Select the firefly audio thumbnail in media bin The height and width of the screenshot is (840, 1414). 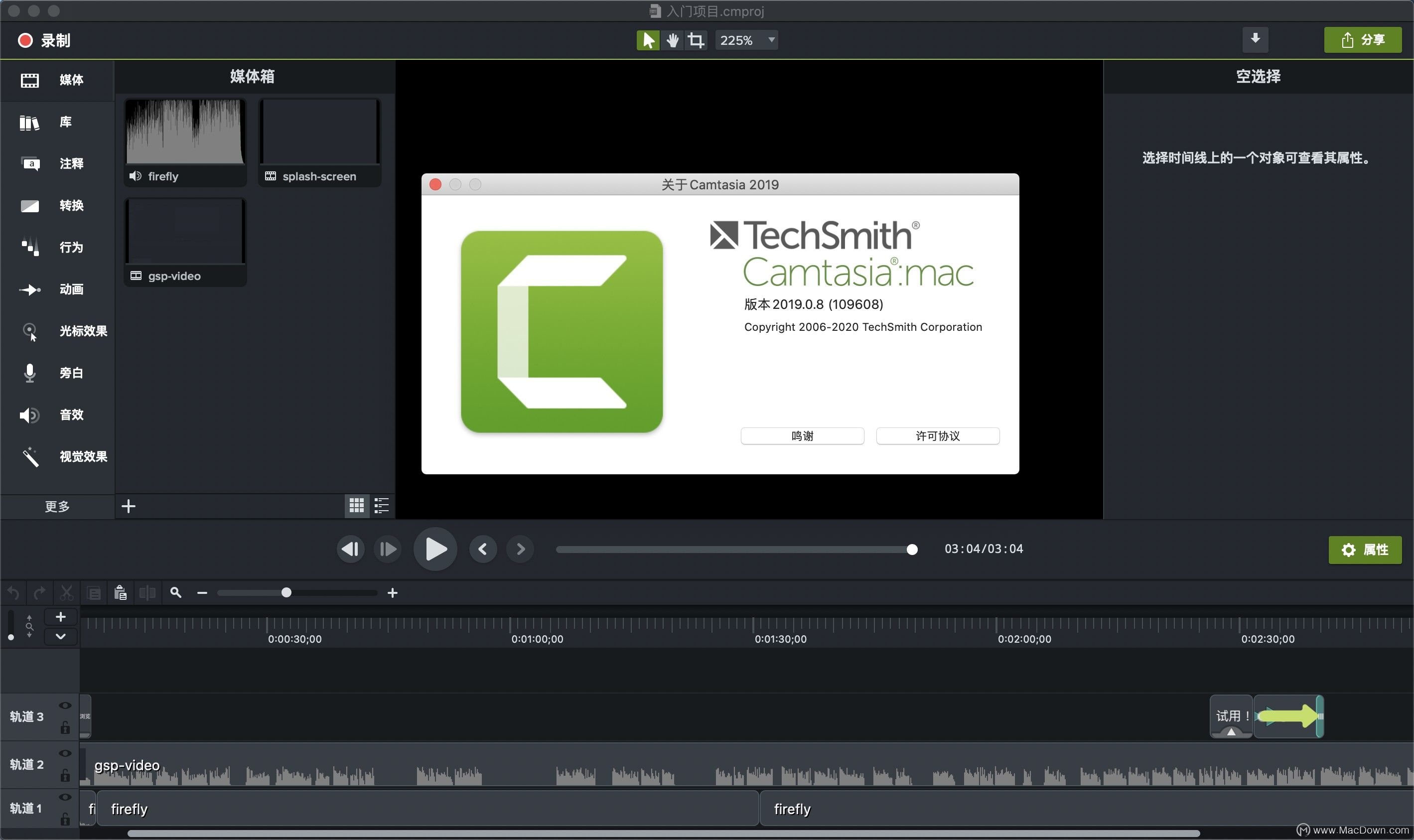[185, 142]
